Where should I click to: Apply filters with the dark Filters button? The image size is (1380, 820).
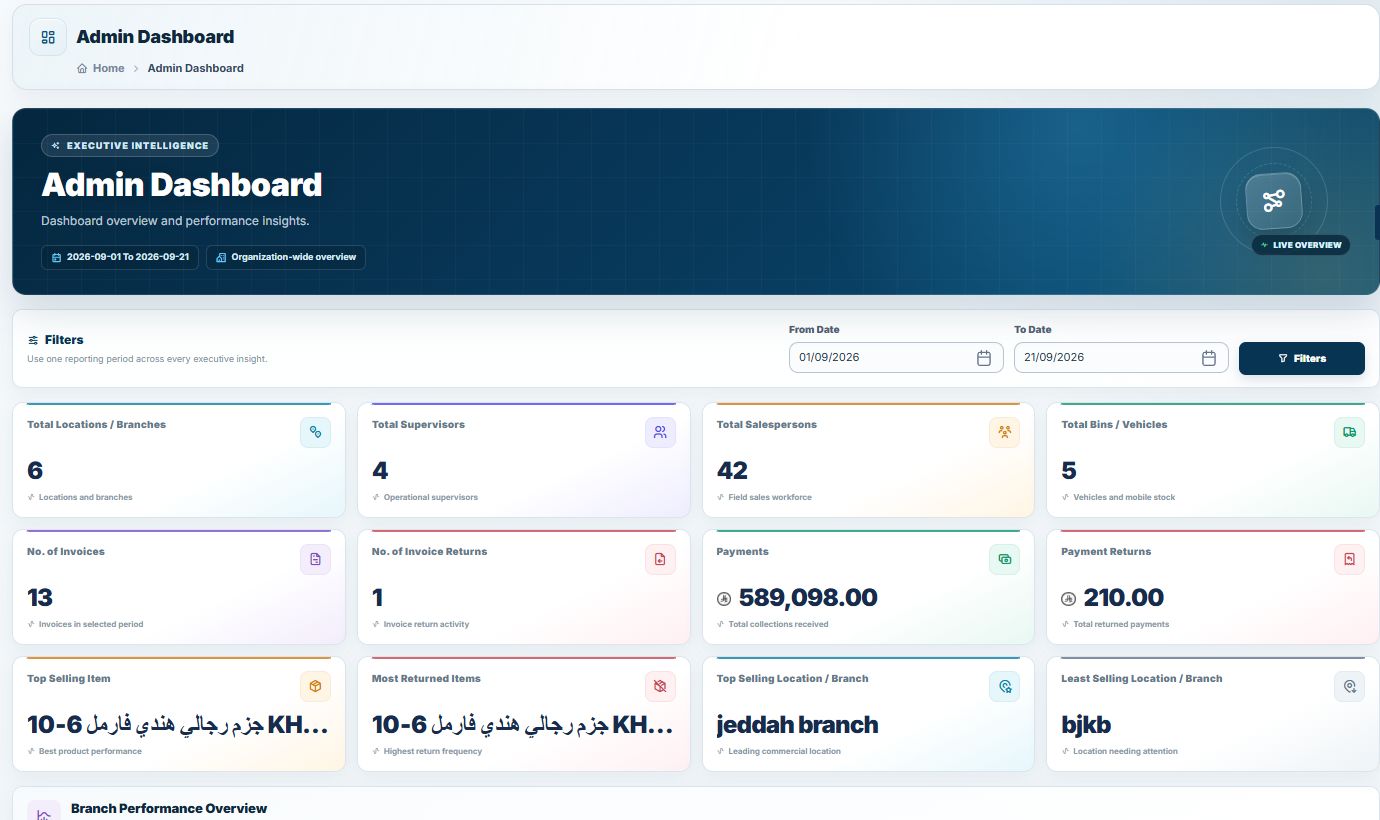click(1301, 358)
